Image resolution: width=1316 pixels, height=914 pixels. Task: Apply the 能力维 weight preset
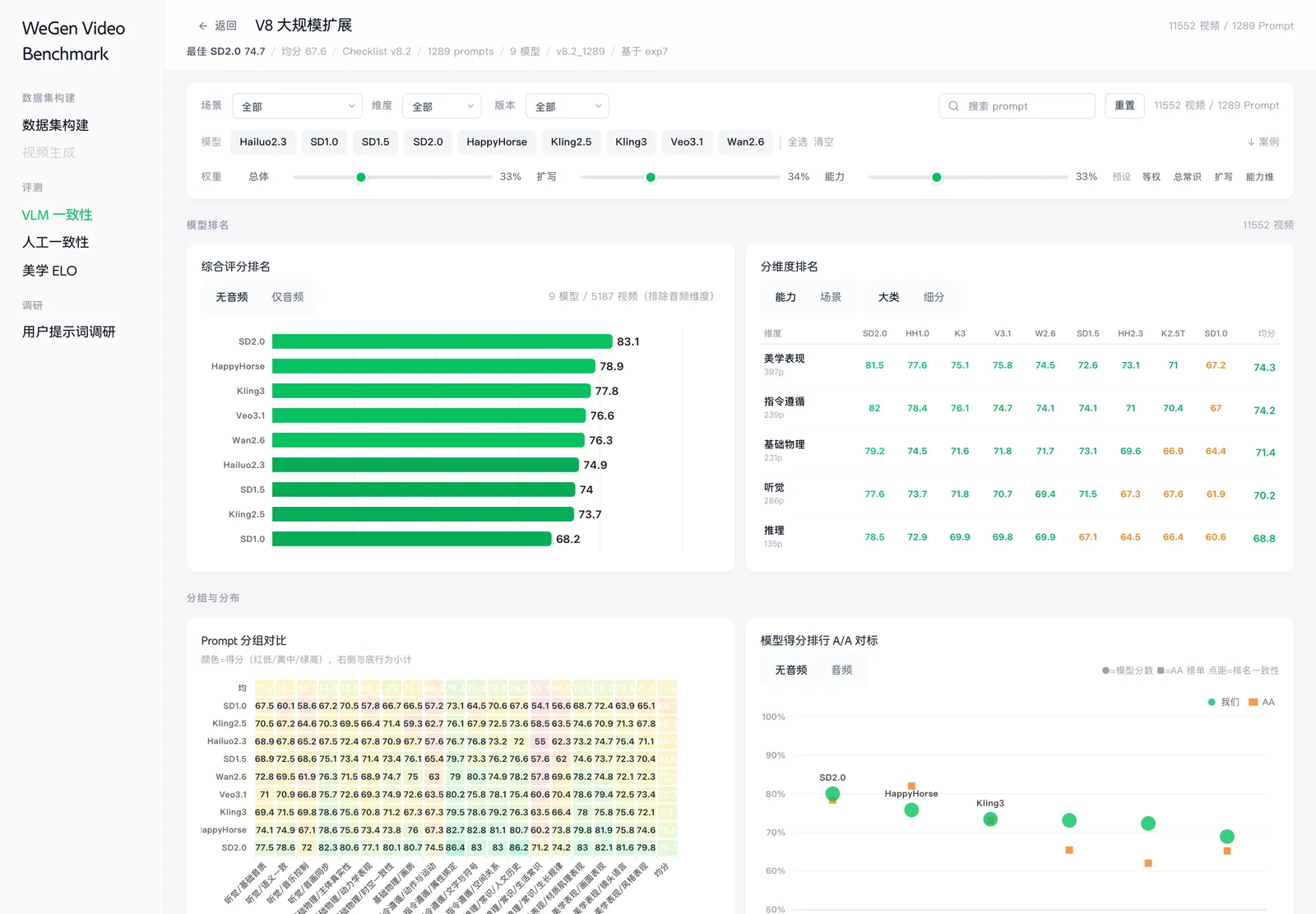(x=1259, y=177)
